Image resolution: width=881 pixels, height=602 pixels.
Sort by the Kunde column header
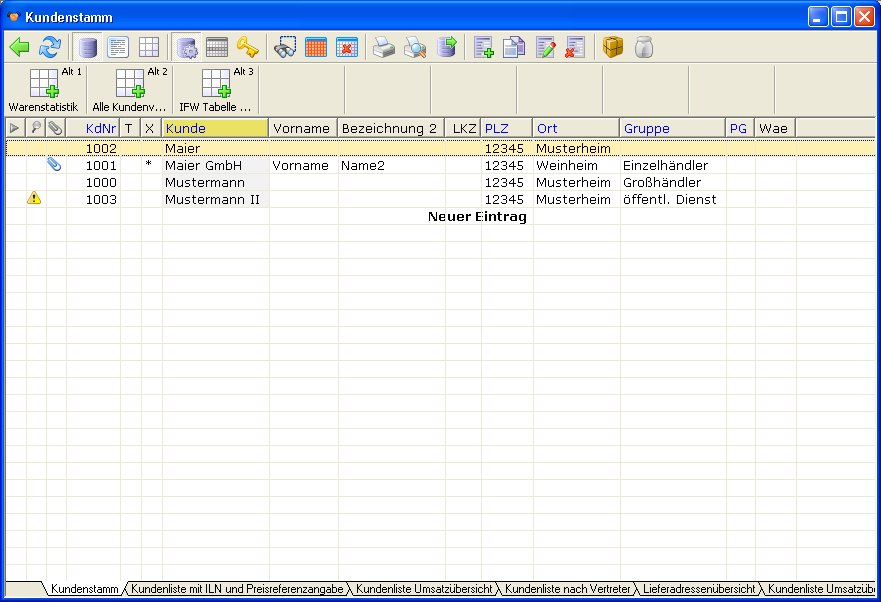[214, 128]
